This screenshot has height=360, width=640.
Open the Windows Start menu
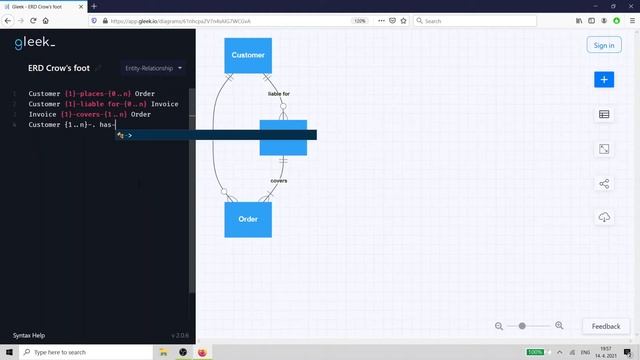click(x=9, y=352)
